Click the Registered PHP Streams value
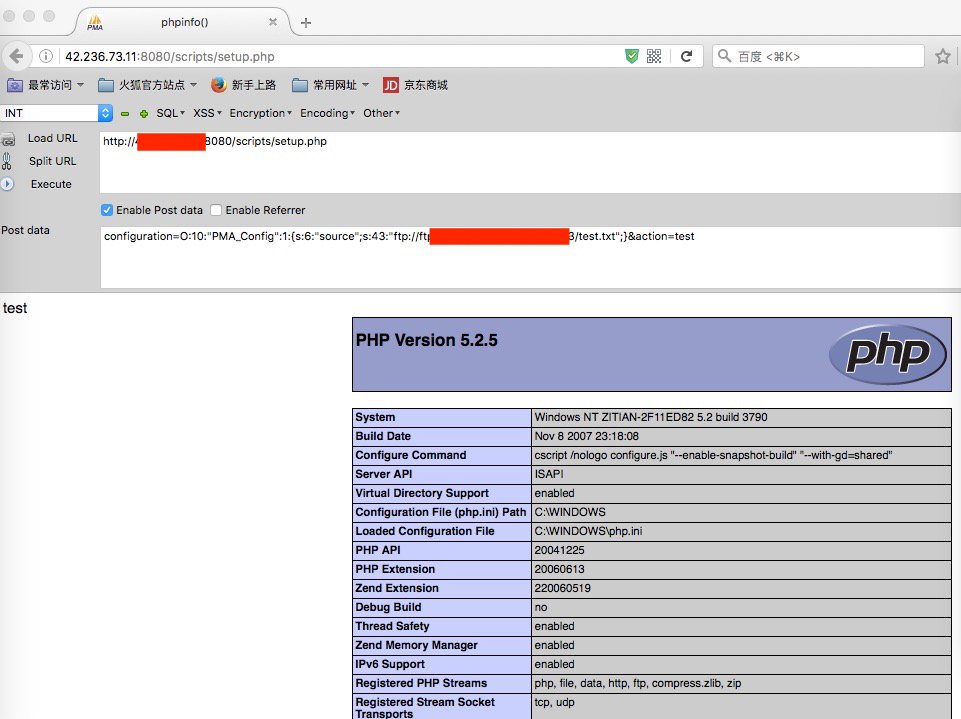Screen dimensions: 961x719 pos(638,683)
